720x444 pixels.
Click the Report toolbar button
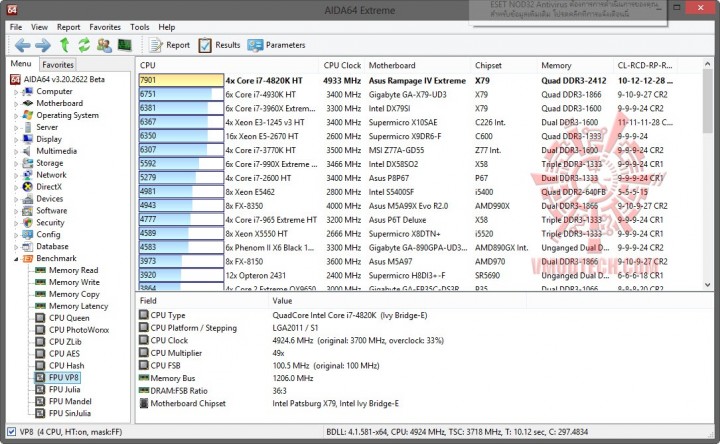point(169,45)
